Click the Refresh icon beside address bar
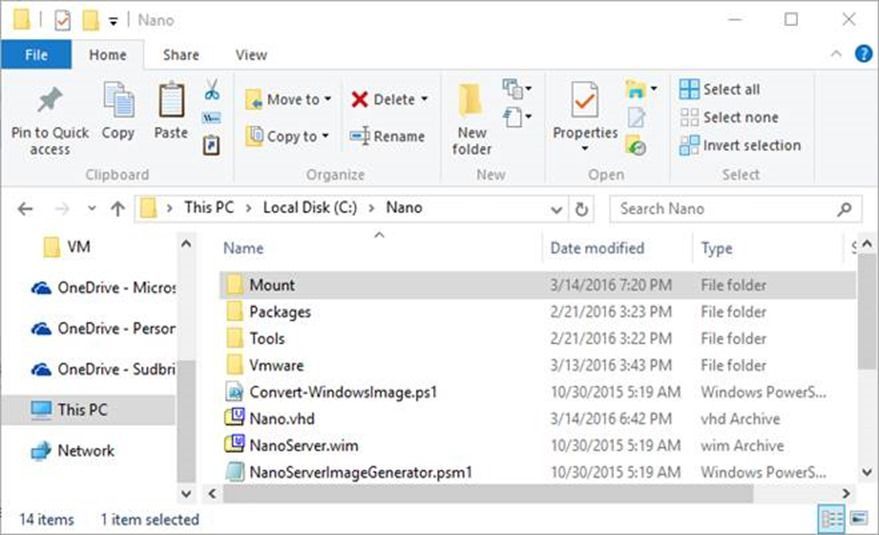This screenshot has width=879, height=535. pyautogui.click(x=581, y=209)
